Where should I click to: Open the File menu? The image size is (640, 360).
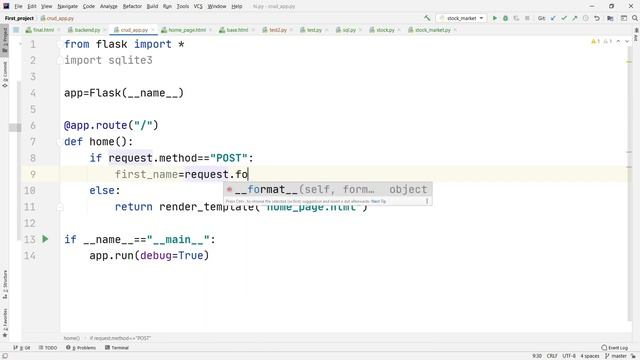[18, 7]
